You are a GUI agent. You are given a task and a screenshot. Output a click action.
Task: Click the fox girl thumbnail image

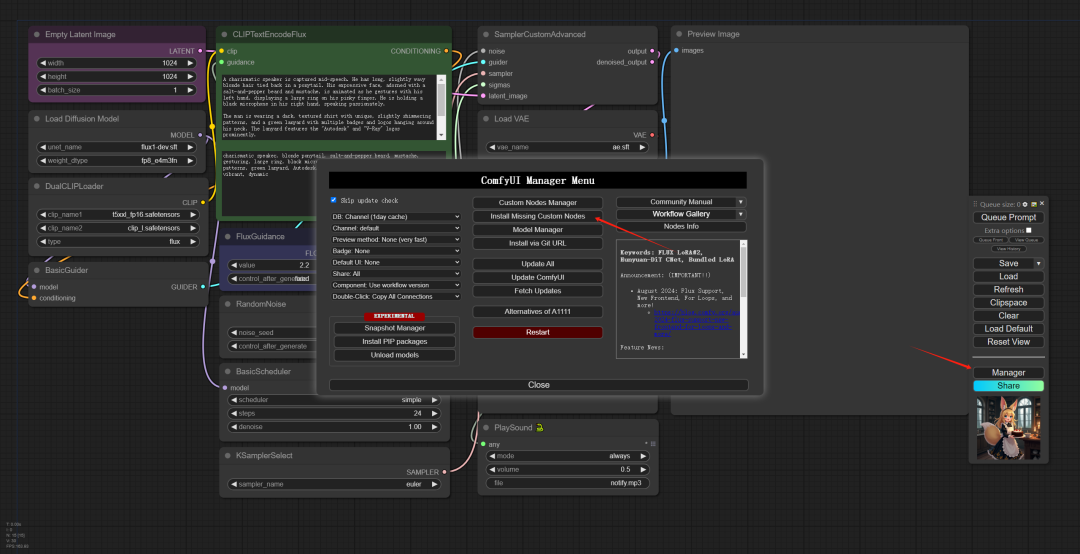[x=1008, y=427]
